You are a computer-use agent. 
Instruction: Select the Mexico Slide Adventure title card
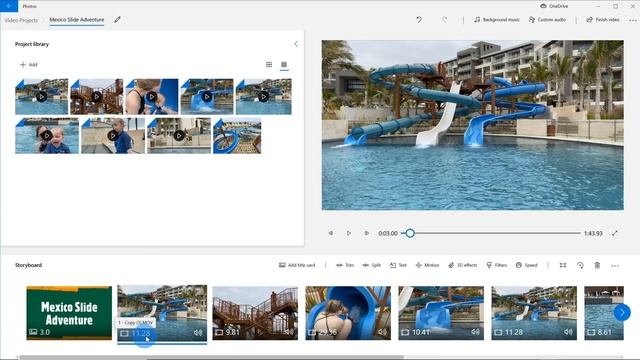click(x=69, y=313)
